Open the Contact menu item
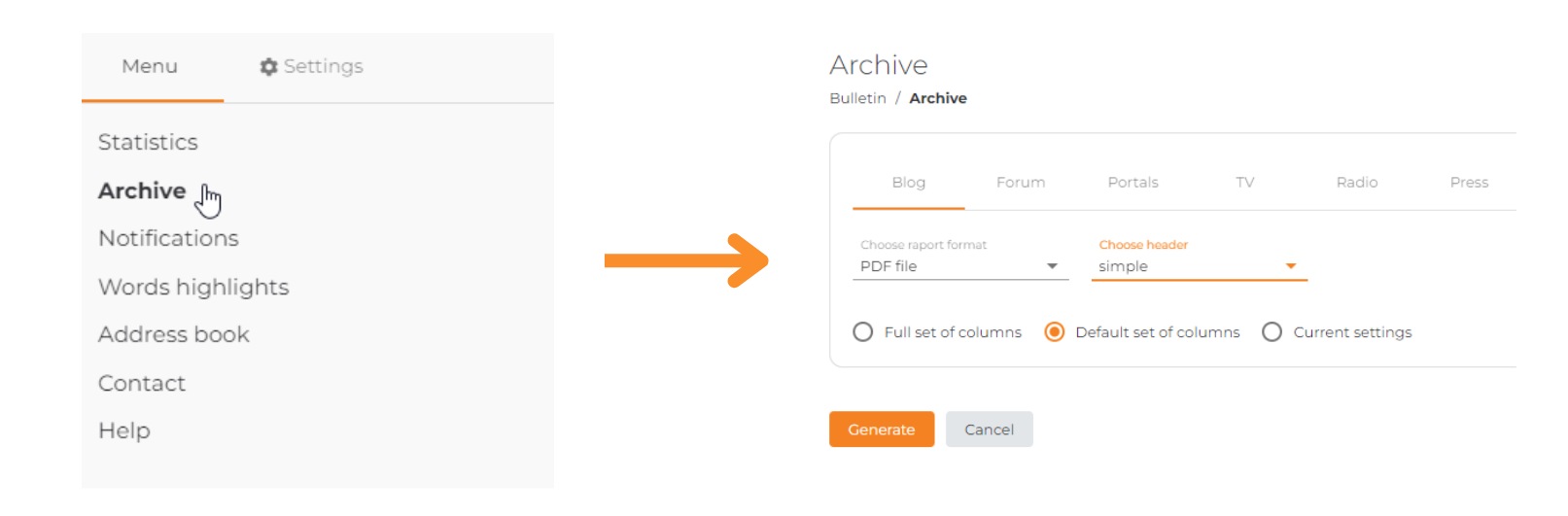This screenshot has width=1568, height=516. pyautogui.click(x=142, y=383)
